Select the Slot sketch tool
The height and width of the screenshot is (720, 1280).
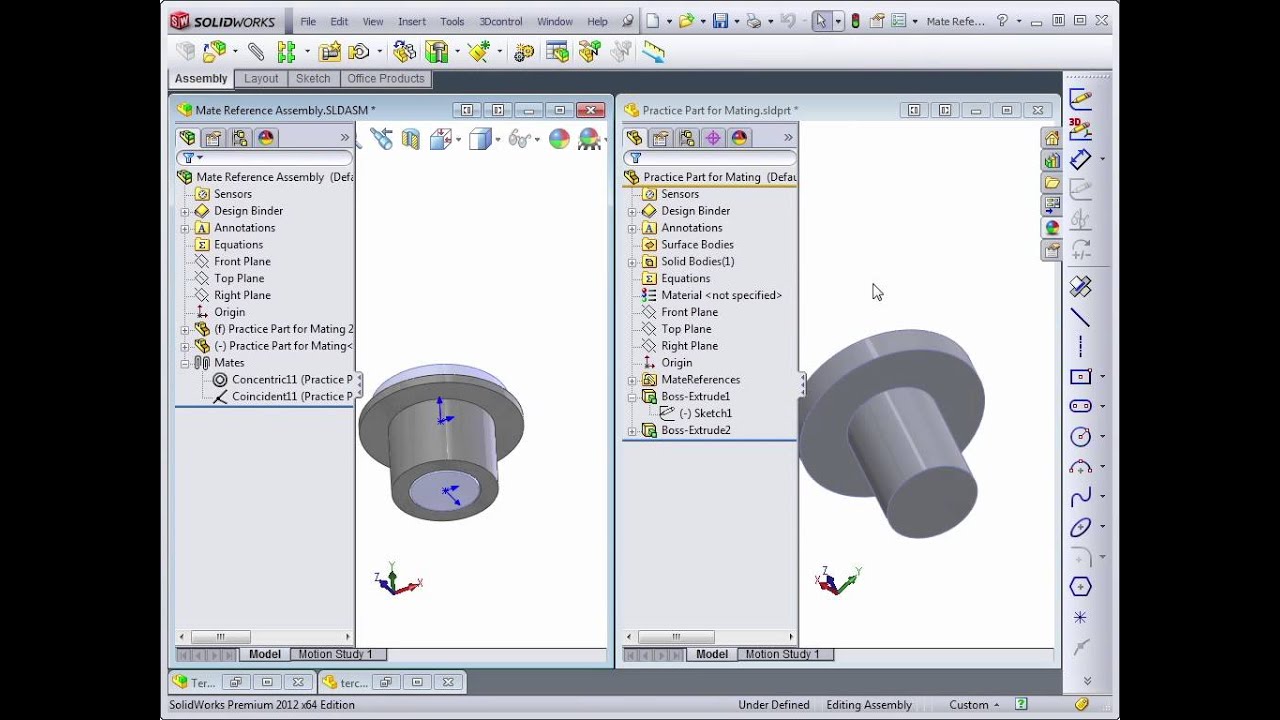coord(1080,406)
